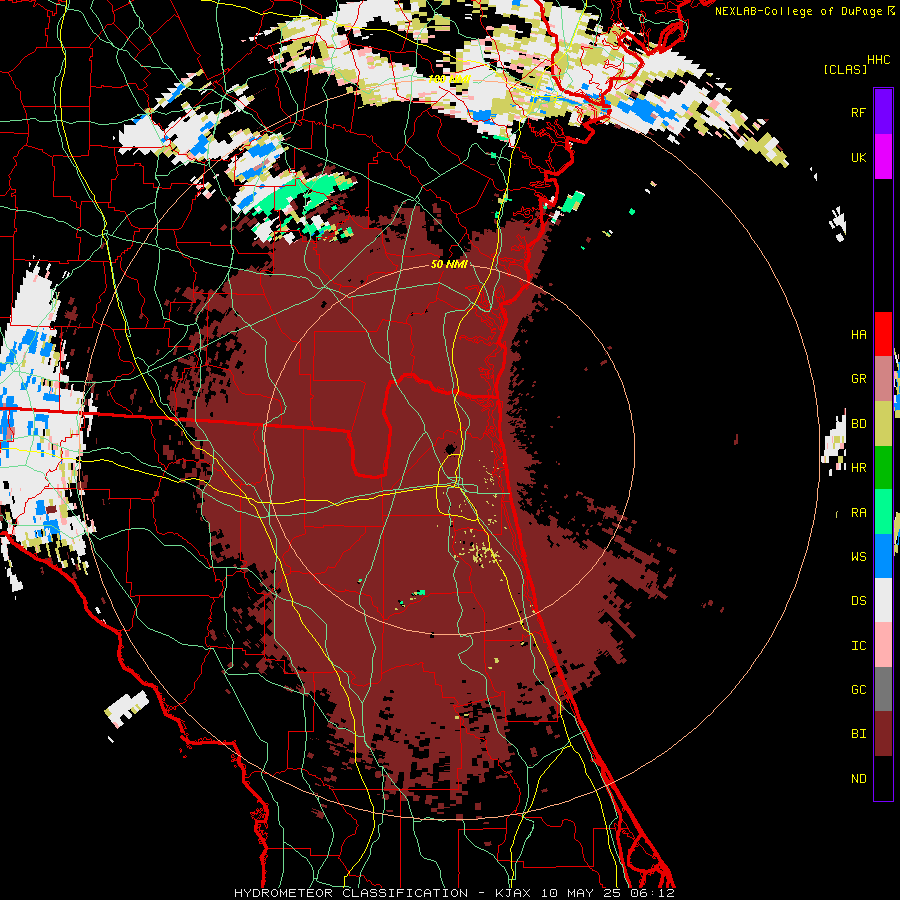Click the '100 NMI' range ring label
Screen dimensions: 900x900
click(x=449, y=79)
